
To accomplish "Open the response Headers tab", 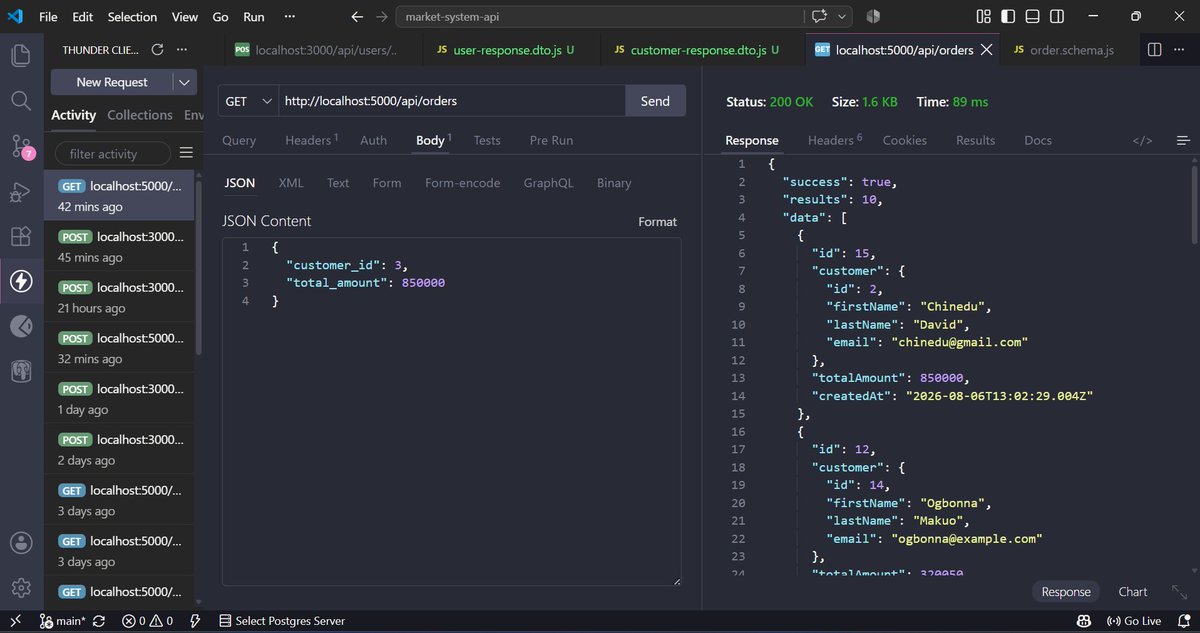I will click(x=834, y=141).
